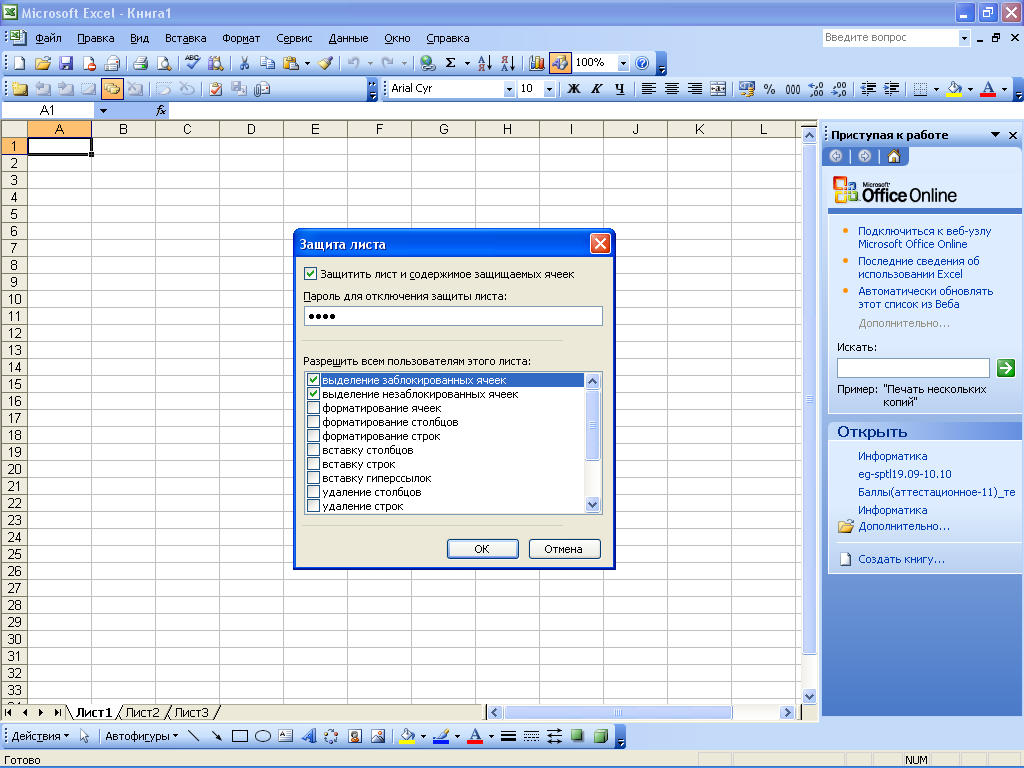Apply percent style format
Viewport: 1024px width, 768px height.
click(x=770, y=89)
